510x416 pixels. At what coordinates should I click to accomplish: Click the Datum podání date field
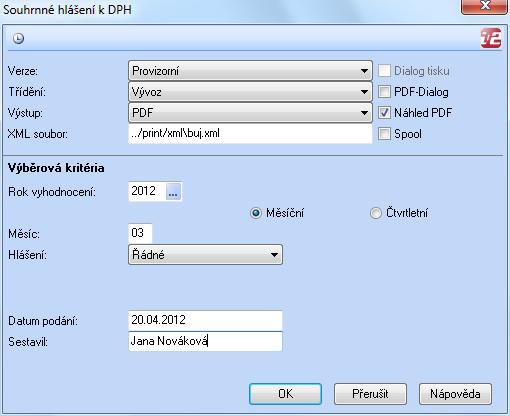[x=205, y=320]
